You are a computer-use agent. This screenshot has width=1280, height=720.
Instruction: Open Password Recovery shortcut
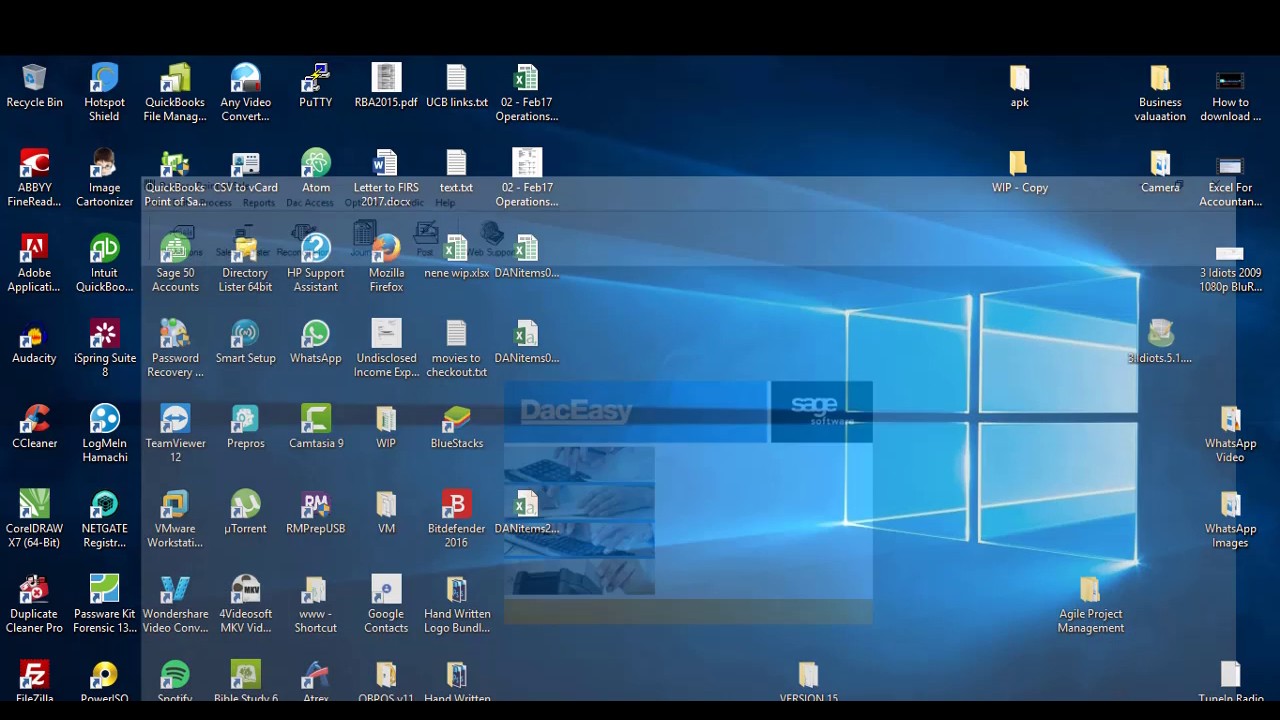point(175,348)
